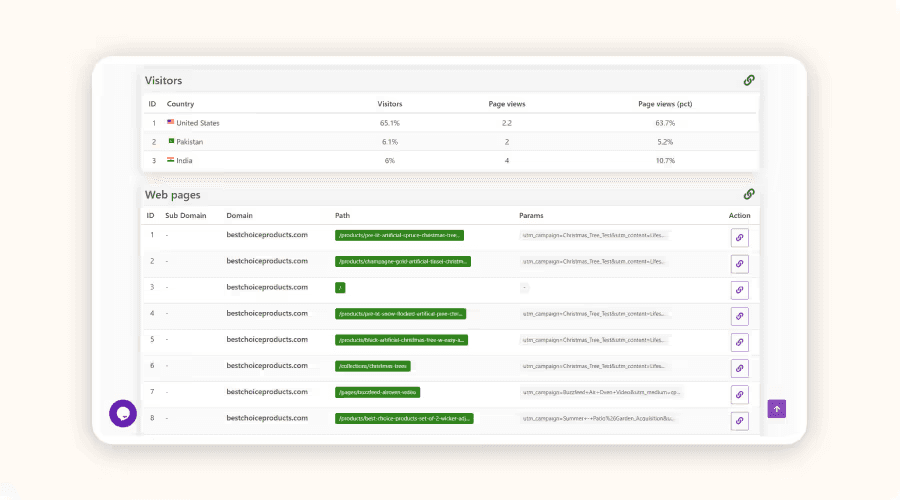900x500 pixels.
Task: Click the black artificial christmas tree path tag
Action: click(x=401, y=340)
